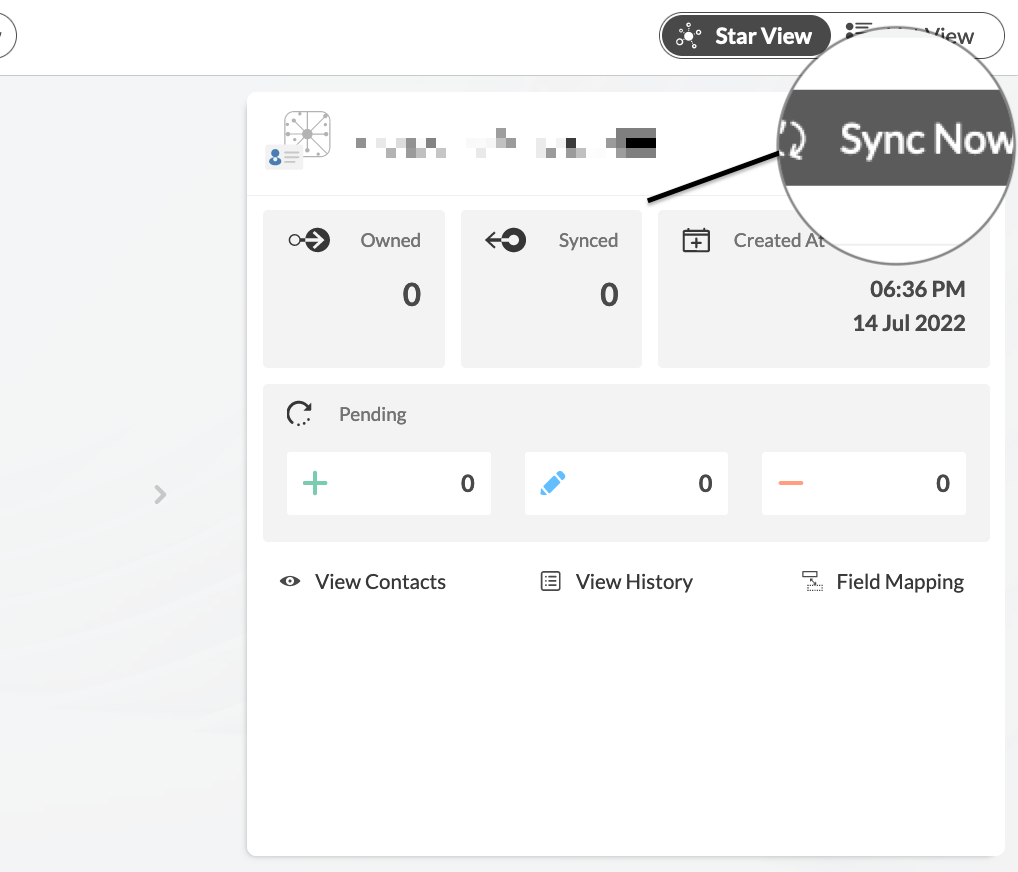Open the View History link
The height and width of the screenshot is (872, 1018).
(634, 582)
